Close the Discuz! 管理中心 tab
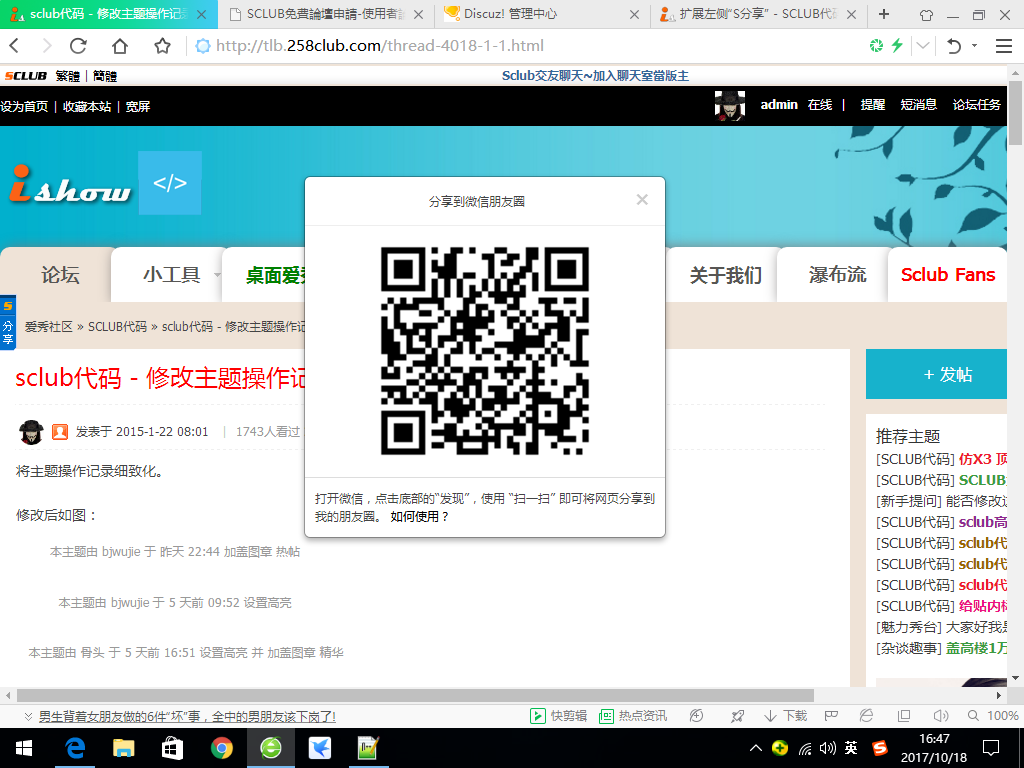 [634, 14]
